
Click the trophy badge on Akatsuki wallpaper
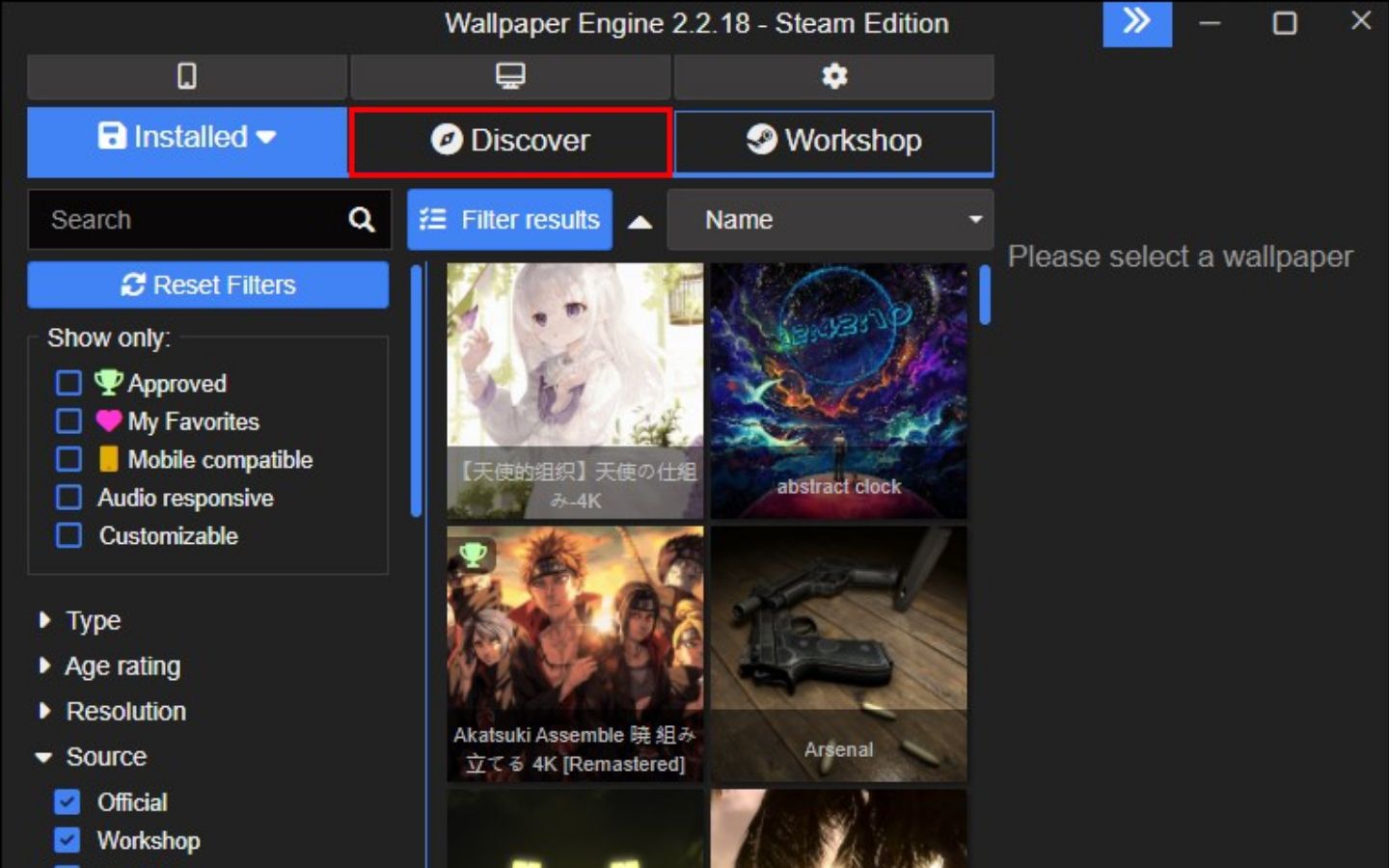(473, 554)
